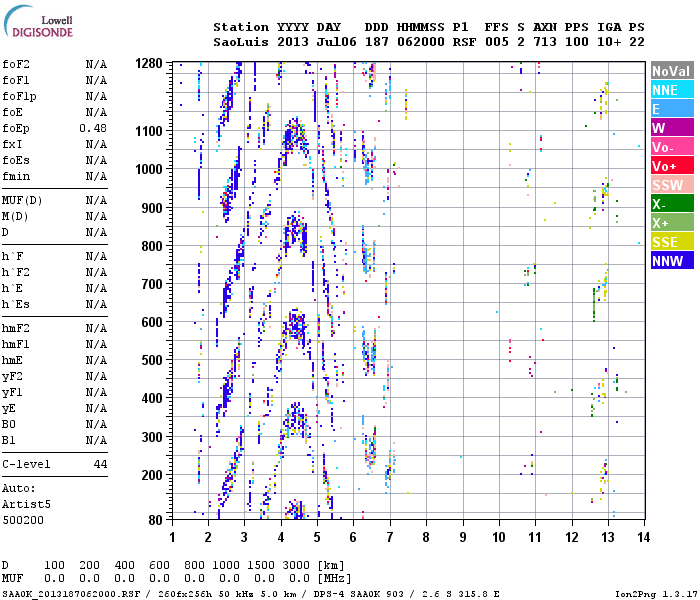Click the [MHz] unit label
This screenshot has height=600, width=700.
point(334,578)
